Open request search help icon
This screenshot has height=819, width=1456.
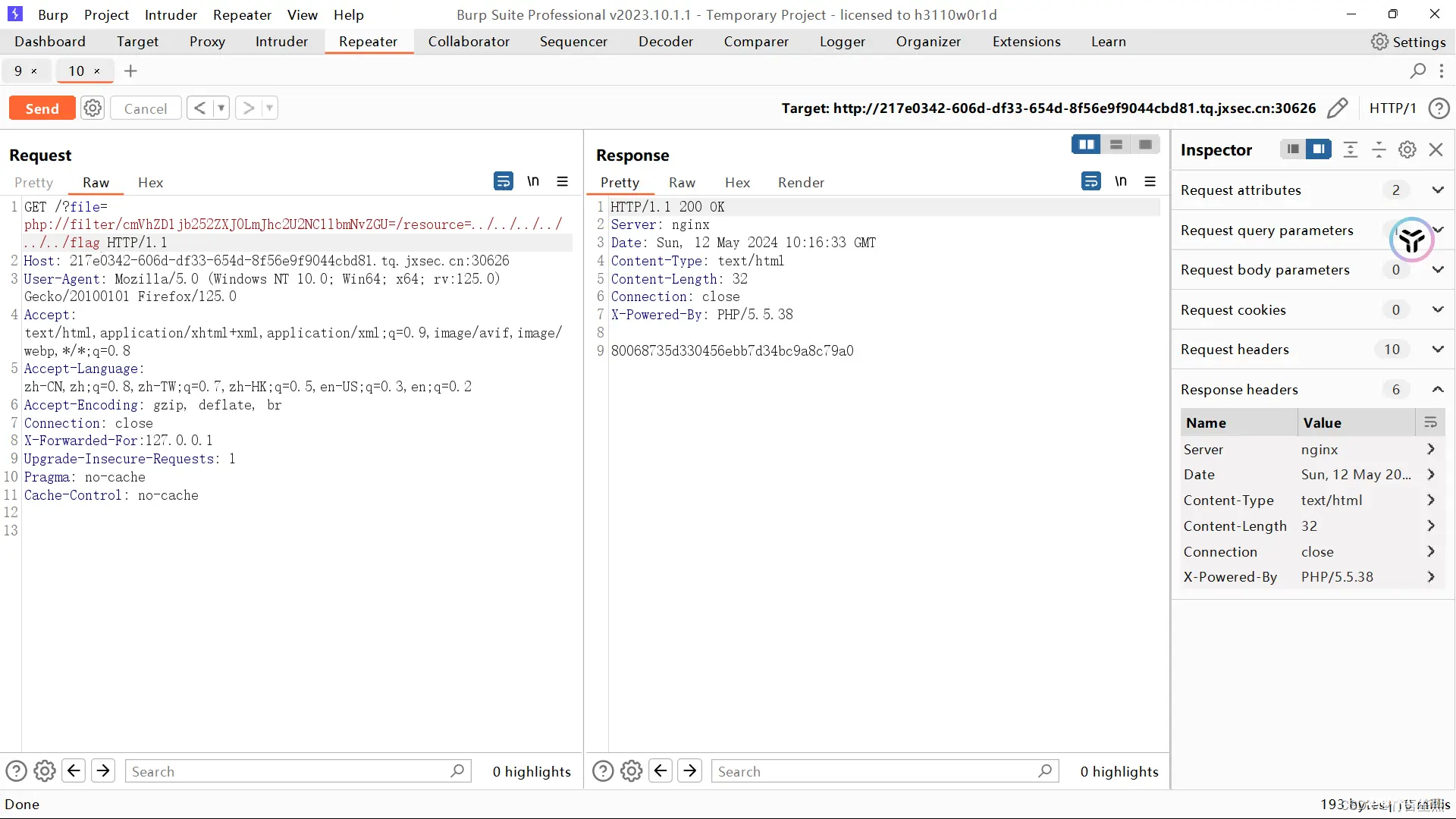(x=16, y=771)
